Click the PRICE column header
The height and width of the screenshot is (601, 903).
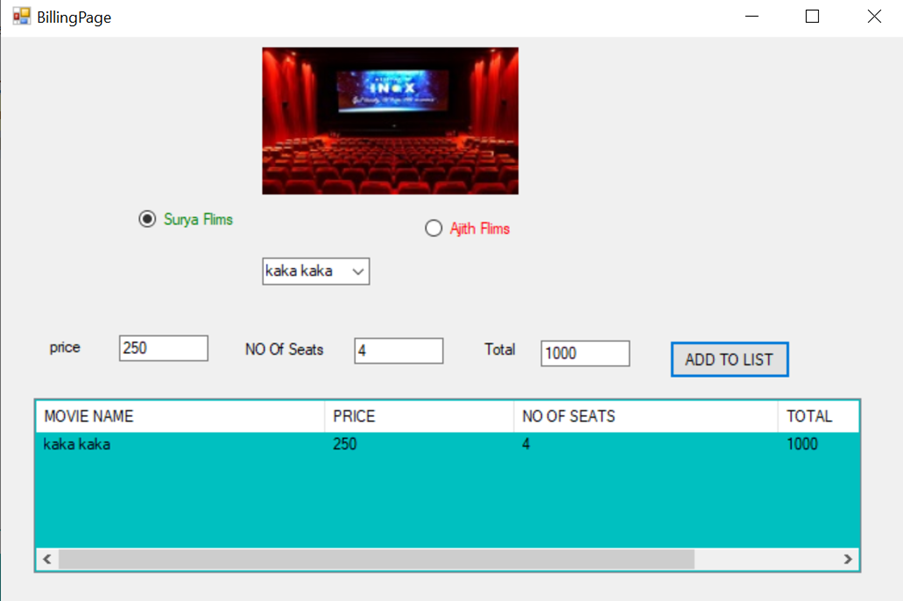point(418,416)
